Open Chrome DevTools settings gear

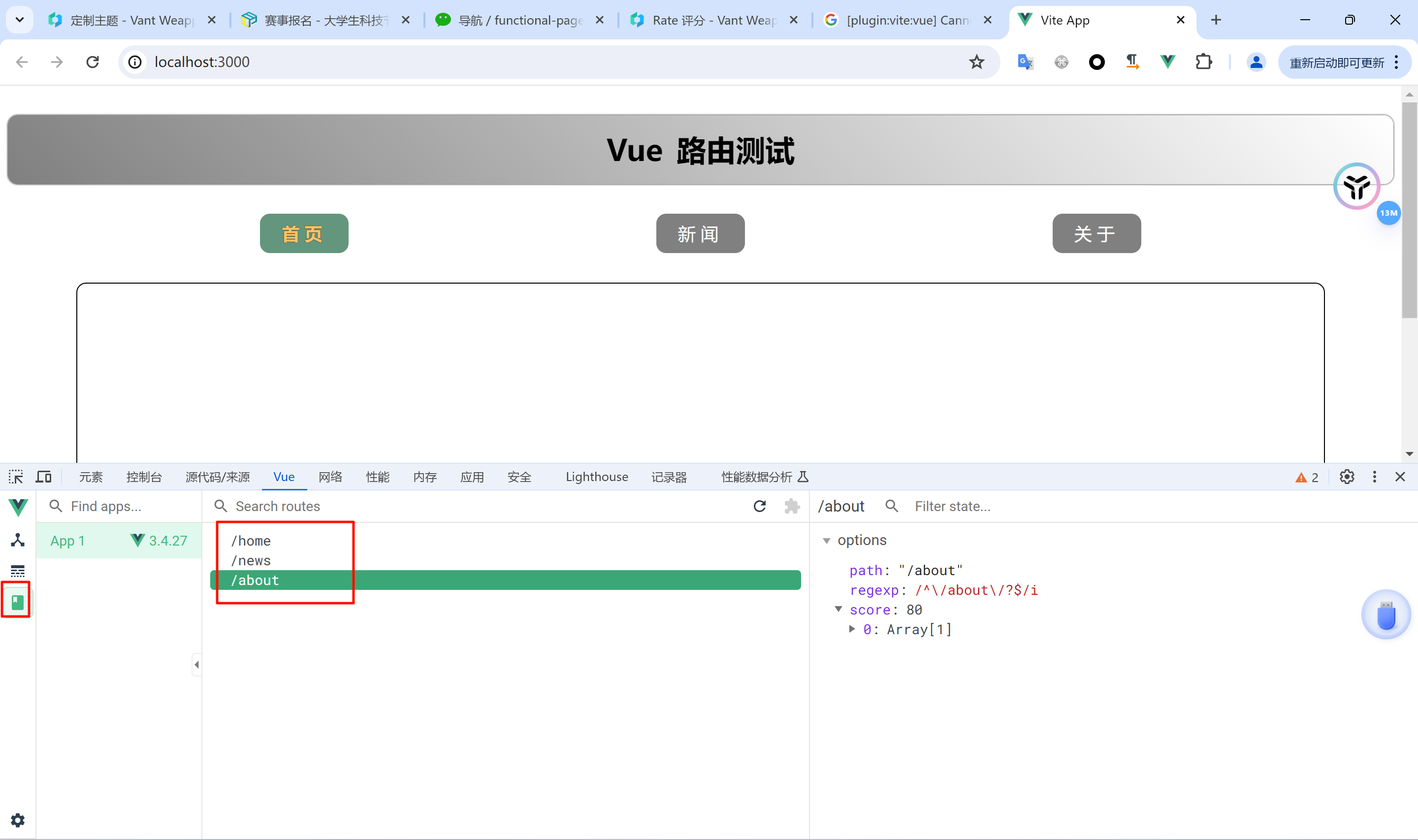[x=1347, y=477]
